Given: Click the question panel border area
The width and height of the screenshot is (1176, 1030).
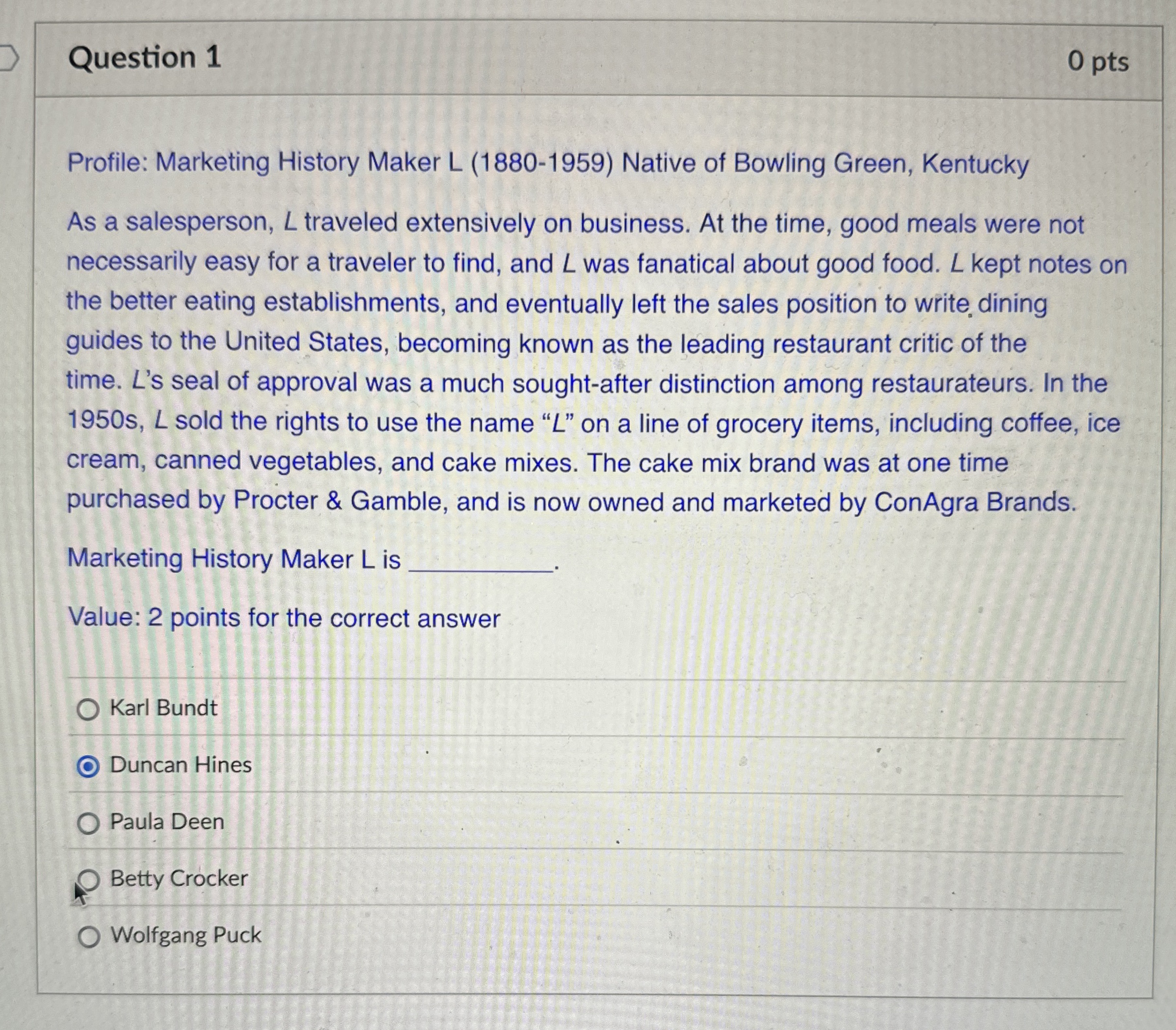Looking at the screenshot, I should tap(37, 517).
